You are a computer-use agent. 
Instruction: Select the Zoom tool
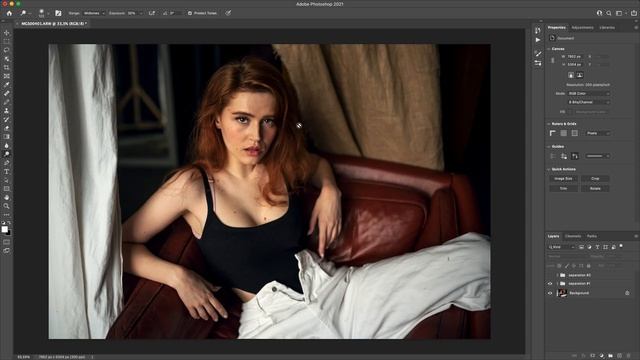click(x=7, y=206)
